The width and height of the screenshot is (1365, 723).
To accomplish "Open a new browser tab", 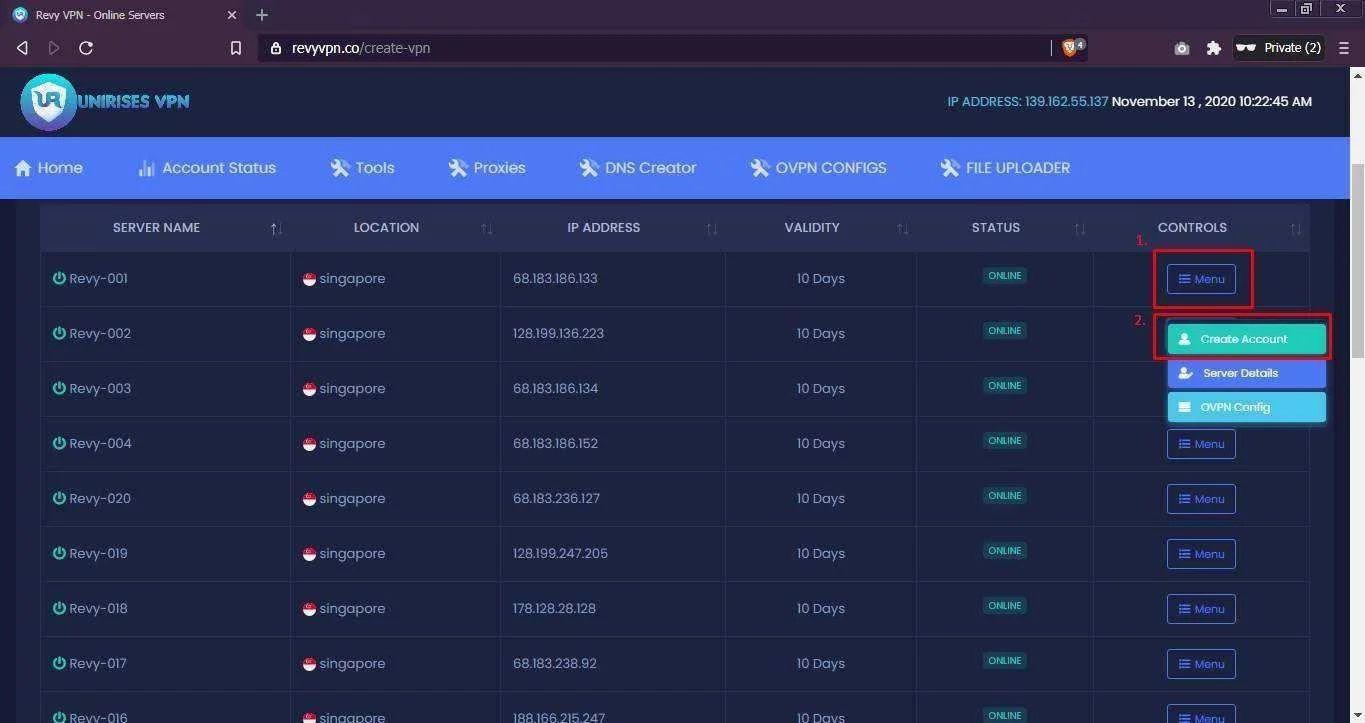I will coord(262,15).
